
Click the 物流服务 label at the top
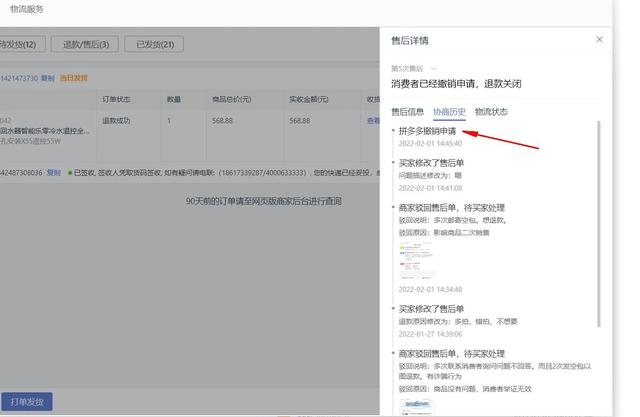tap(27, 9)
